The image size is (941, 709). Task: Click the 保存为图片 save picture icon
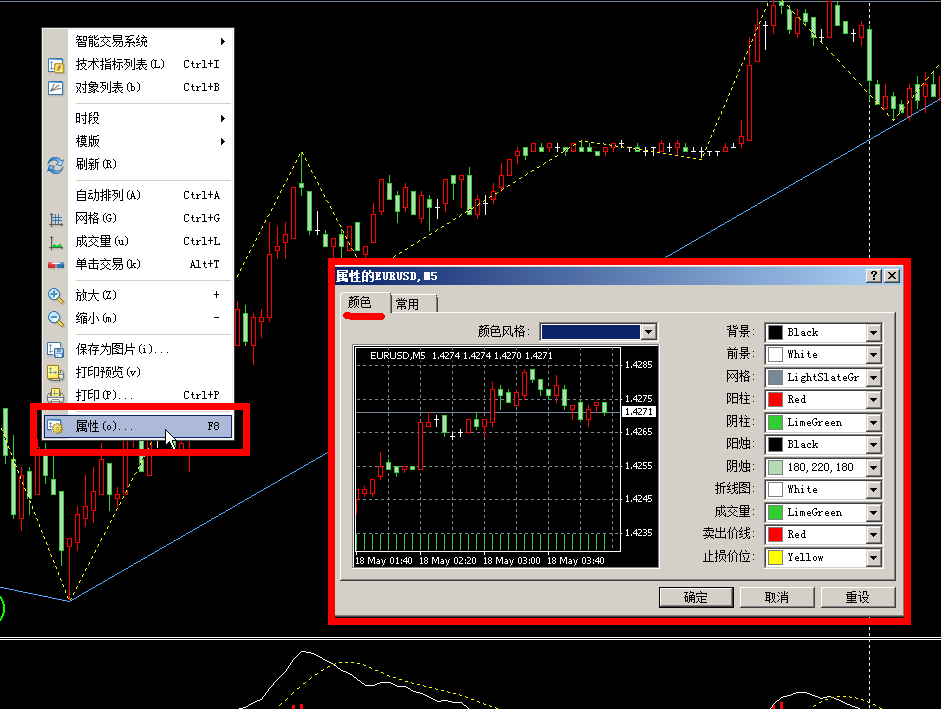click(56, 350)
